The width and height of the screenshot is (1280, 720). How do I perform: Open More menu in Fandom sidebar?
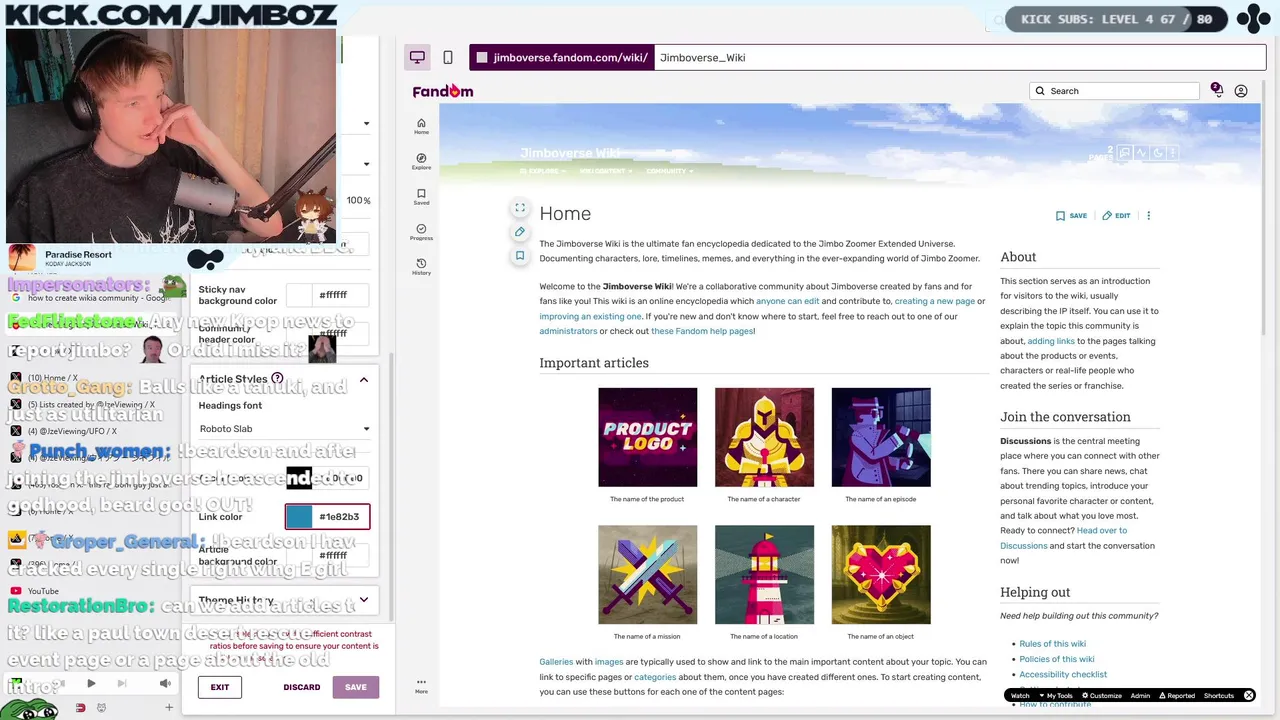click(421, 685)
